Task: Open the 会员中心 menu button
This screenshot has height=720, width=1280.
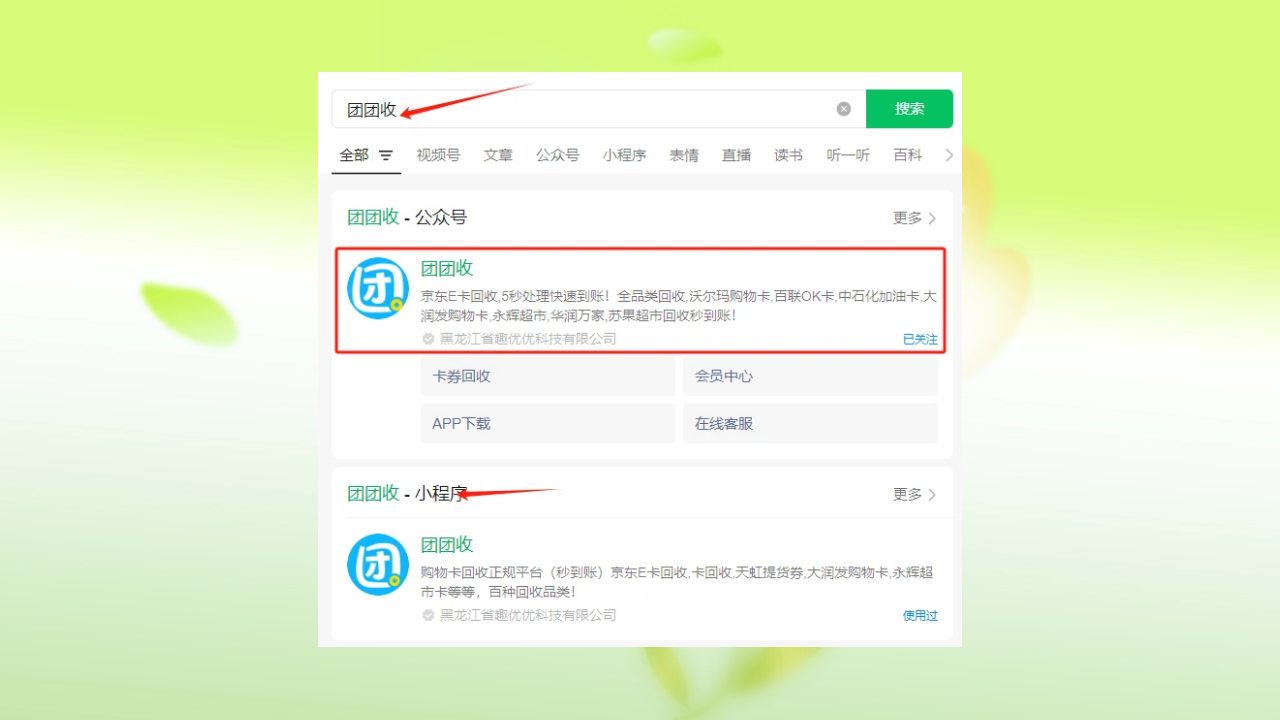Action: point(810,376)
